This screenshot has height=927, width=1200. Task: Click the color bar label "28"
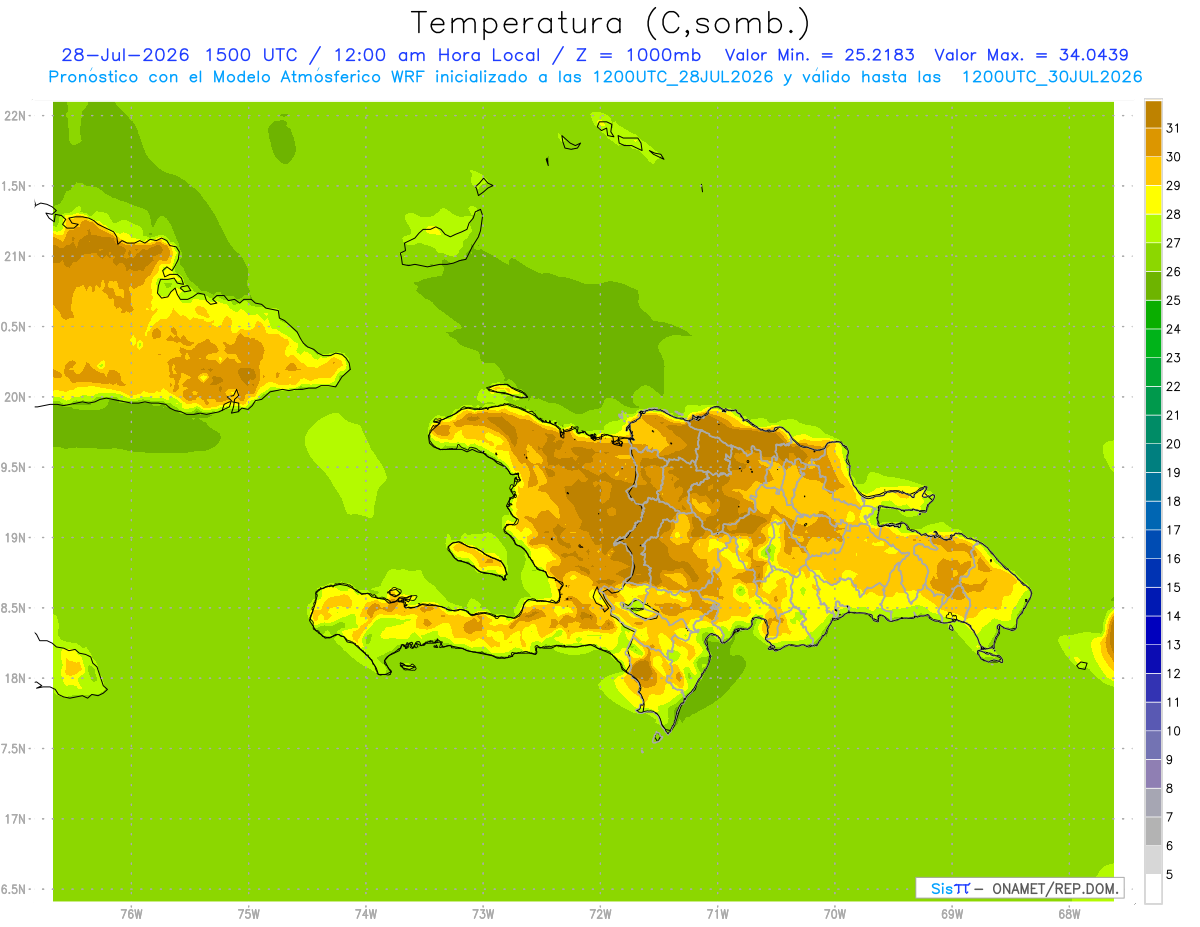1173,214
